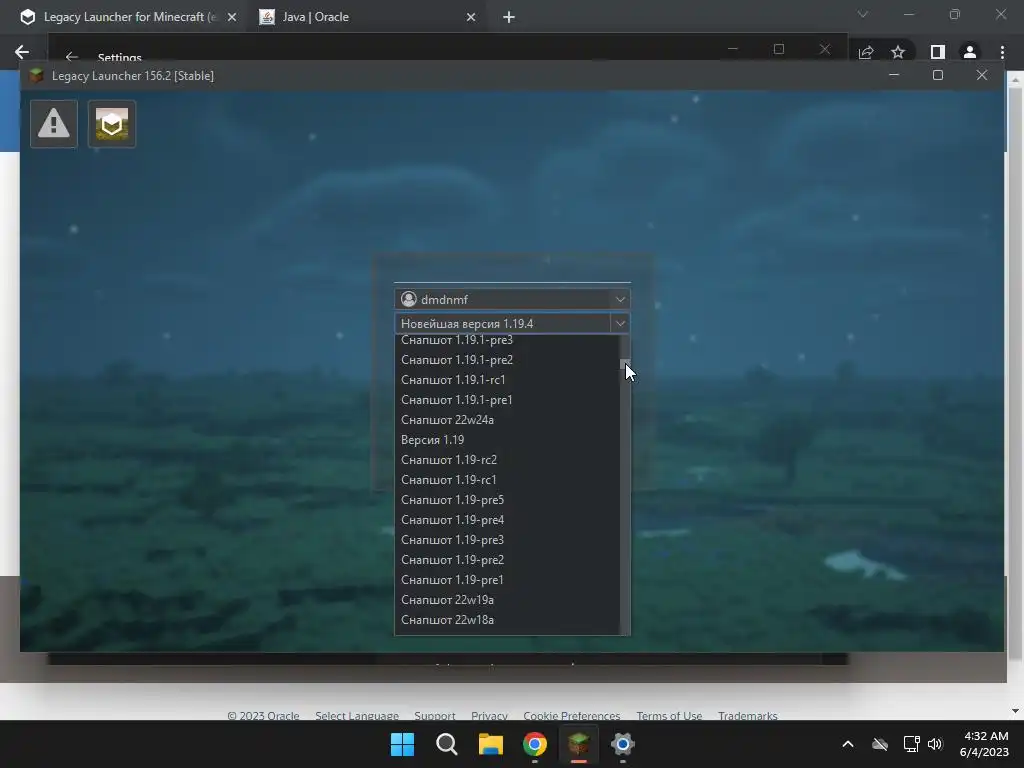The image size is (1024, 768).
Task: Open Trademarks footer link
Action: [748, 716]
